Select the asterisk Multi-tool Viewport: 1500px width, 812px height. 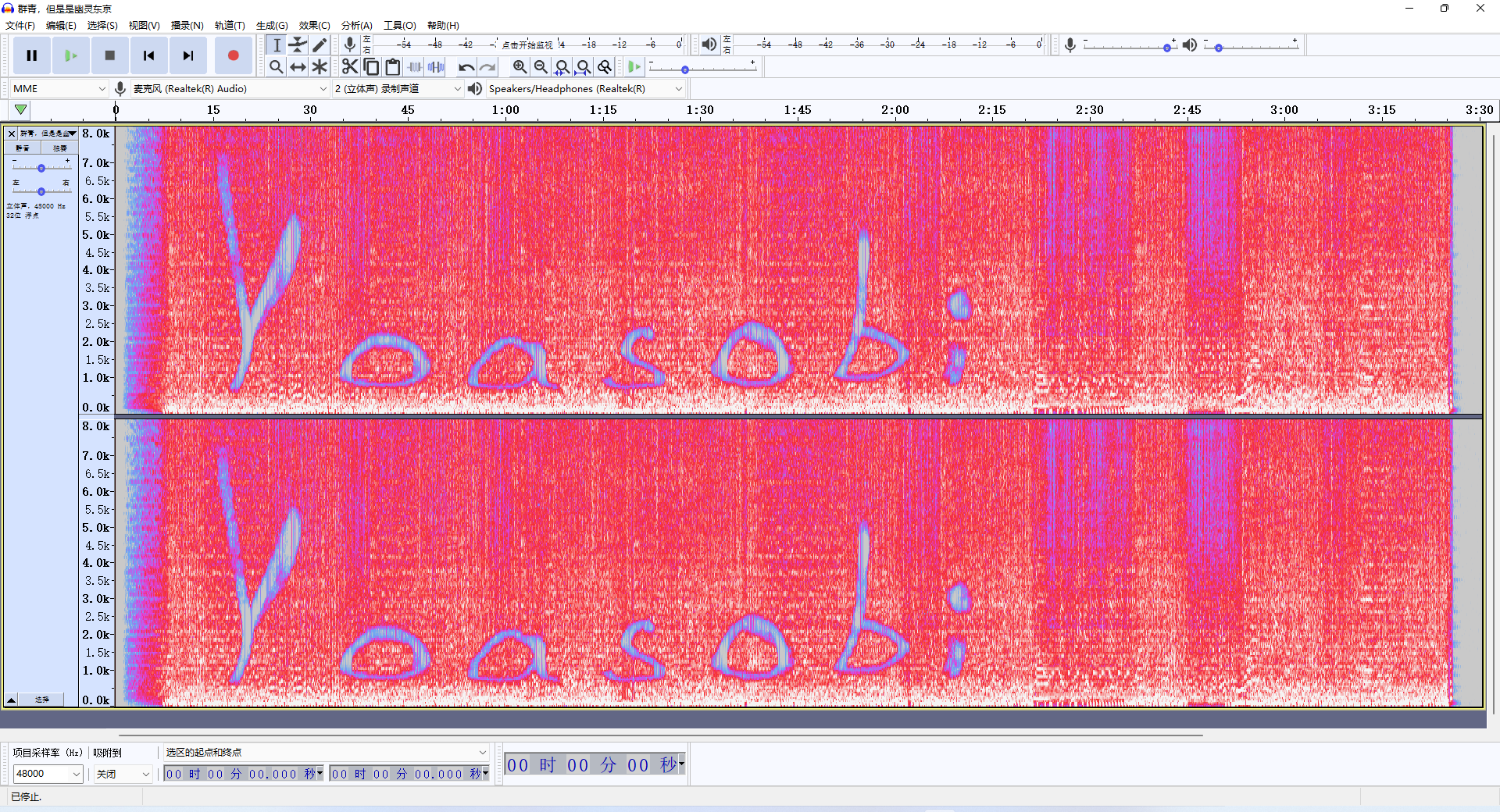[320, 67]
